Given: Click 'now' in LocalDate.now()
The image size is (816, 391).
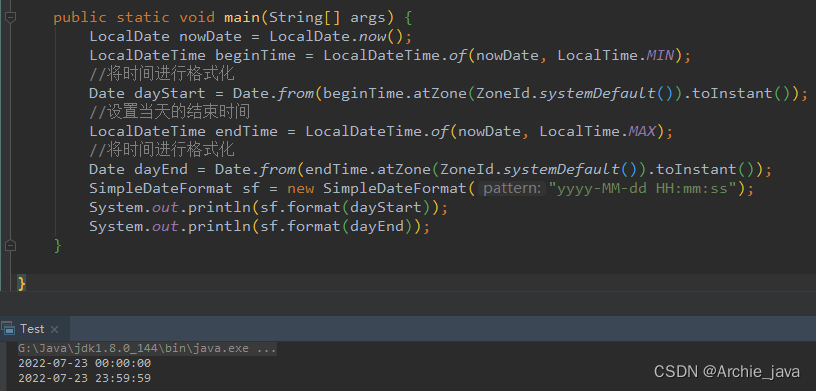Looking at the screenshot, I should [x=373, y=36].
